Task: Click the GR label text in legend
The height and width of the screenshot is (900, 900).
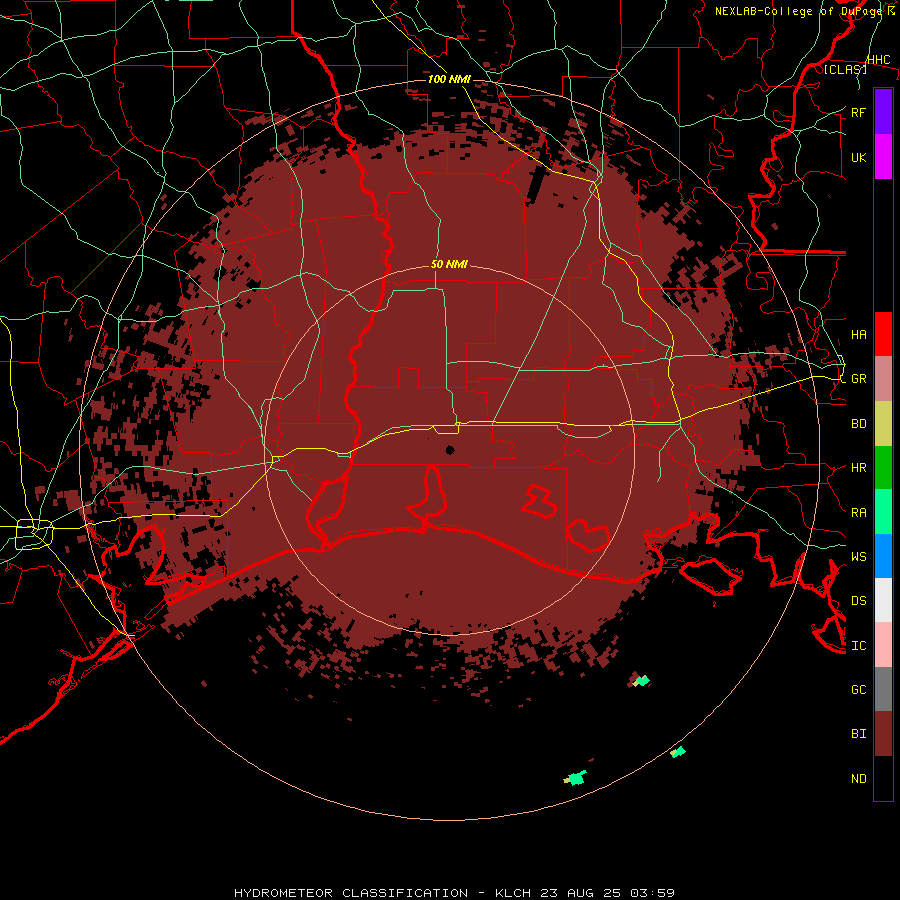Action: tap(858, 379)
